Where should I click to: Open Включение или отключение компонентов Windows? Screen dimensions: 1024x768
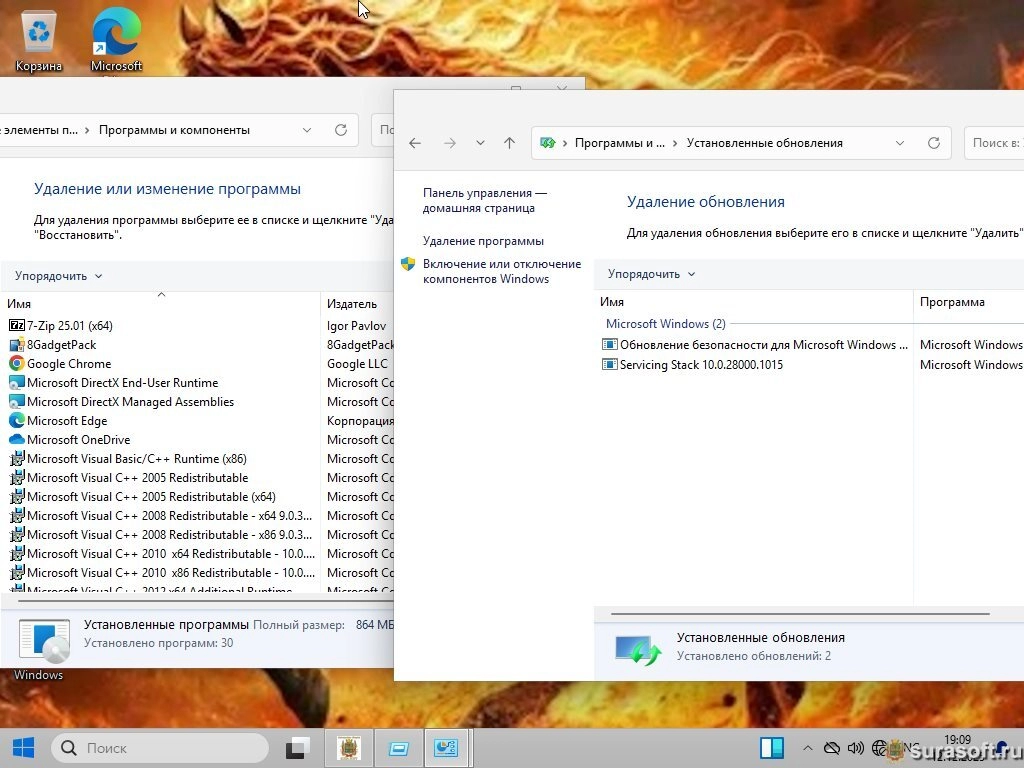502,271
